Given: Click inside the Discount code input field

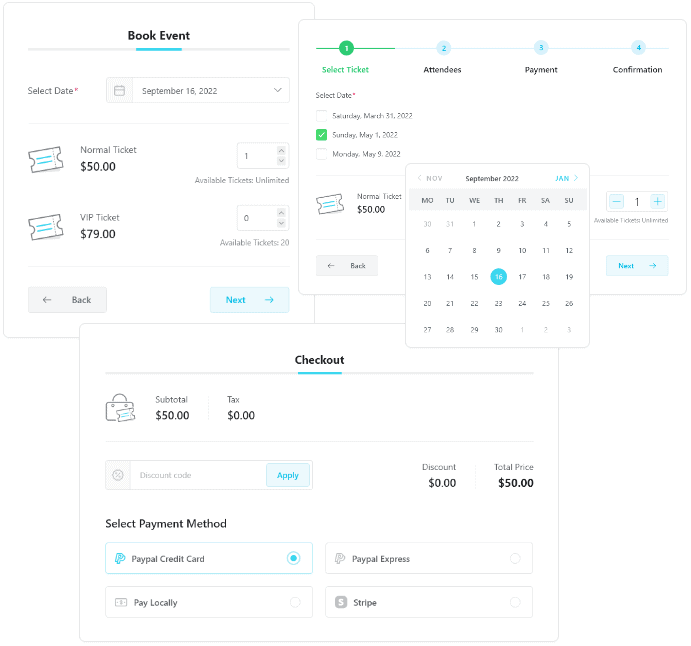Looking at the screenshot, I should click(x=198, y=475).
